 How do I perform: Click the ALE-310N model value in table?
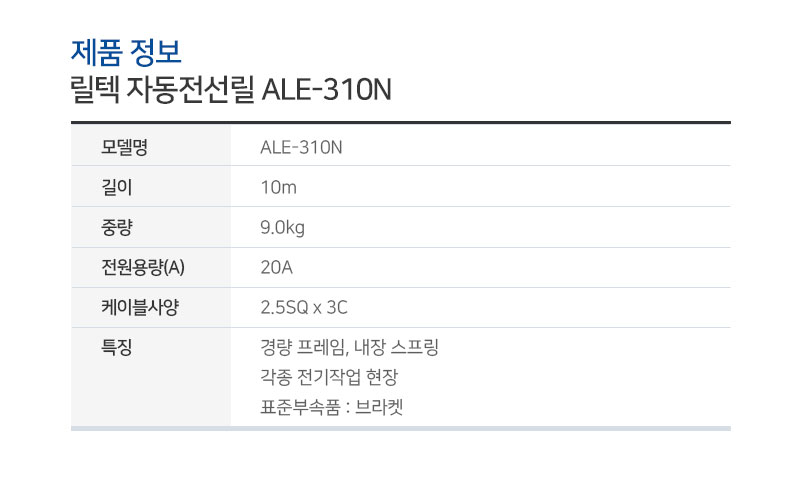pos(301,147)
